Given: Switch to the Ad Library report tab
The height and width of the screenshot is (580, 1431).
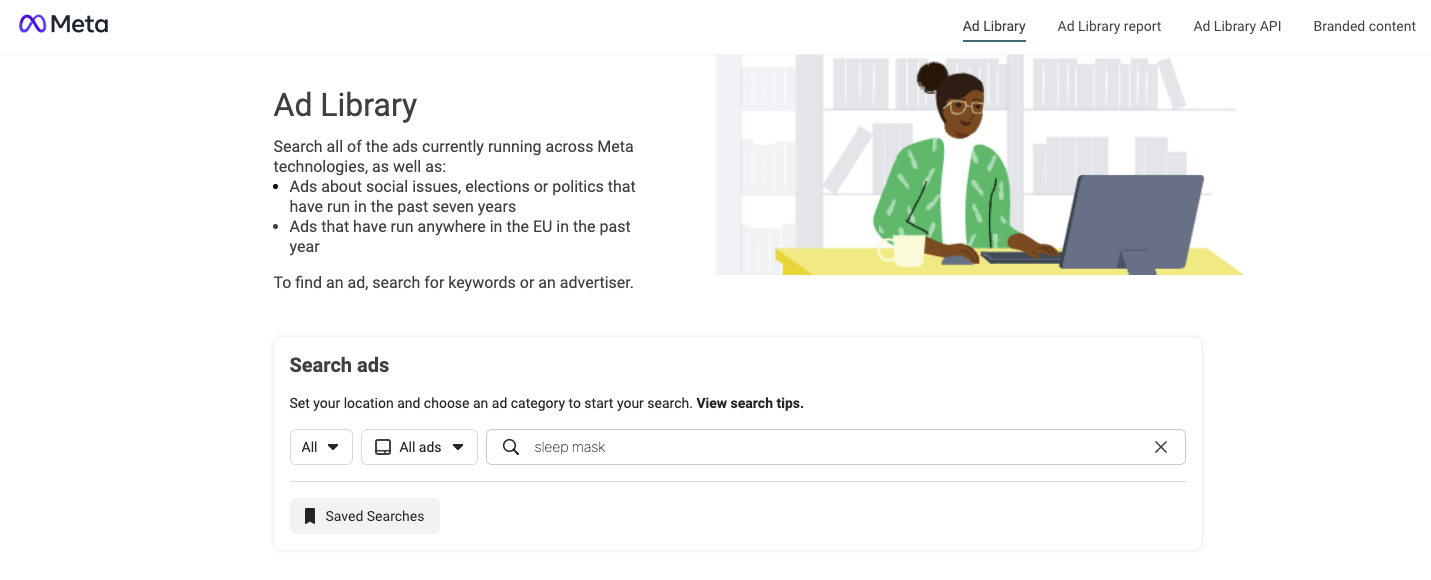Looking at the screenshot, I should point(1108,26).
